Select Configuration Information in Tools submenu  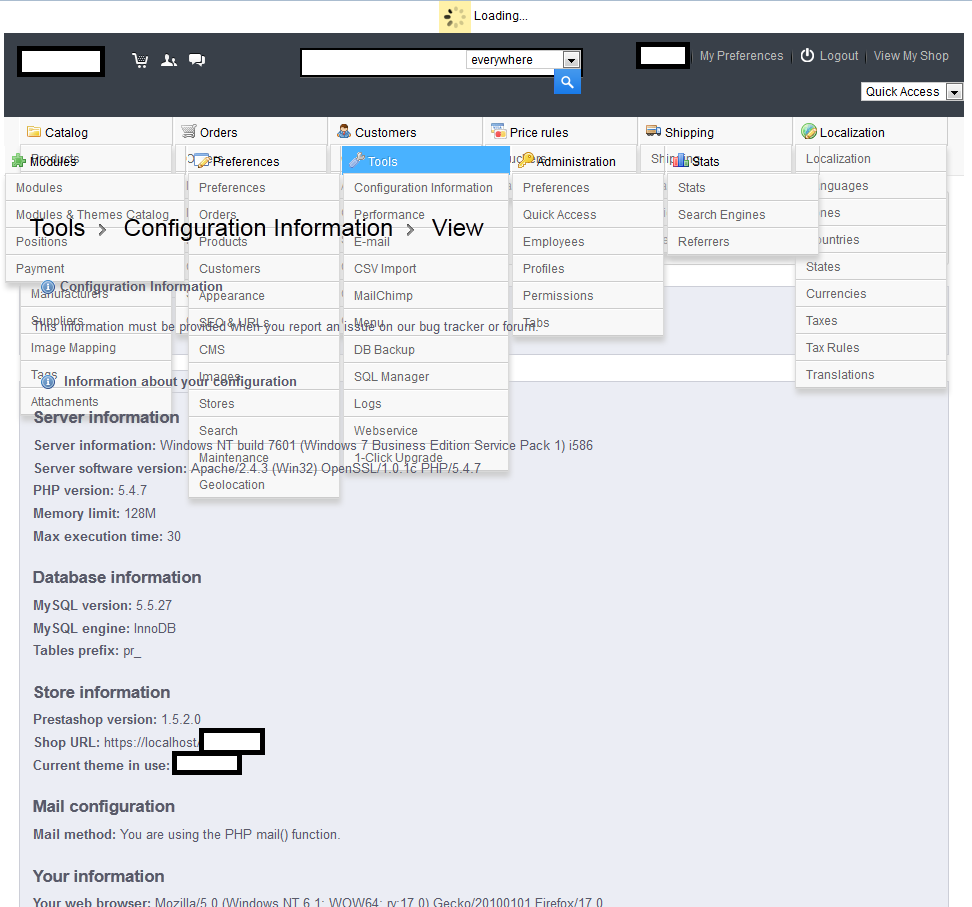(x=425, y=188)
